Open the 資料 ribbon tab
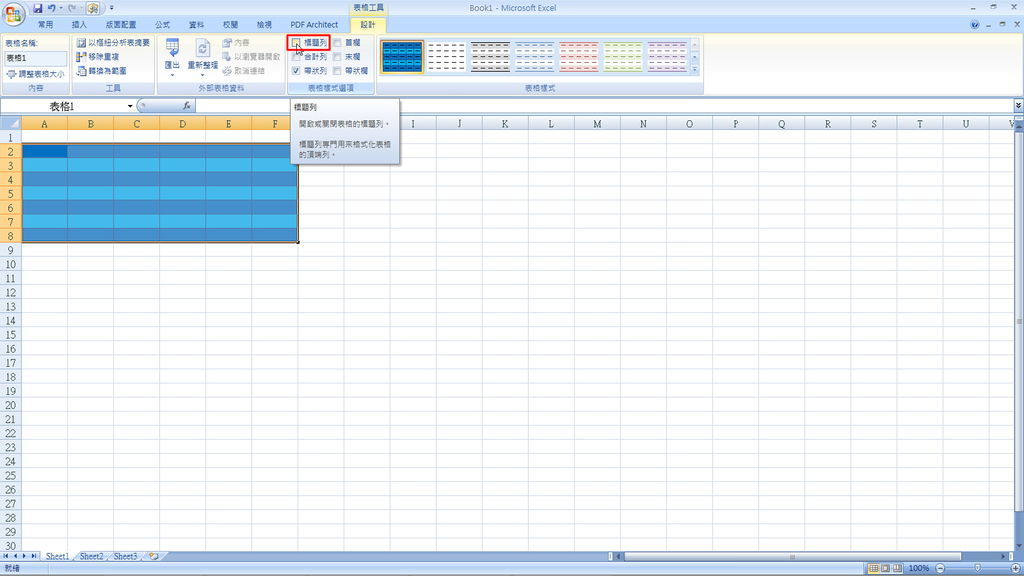The image size is (1024, 576). pos(197,24)
